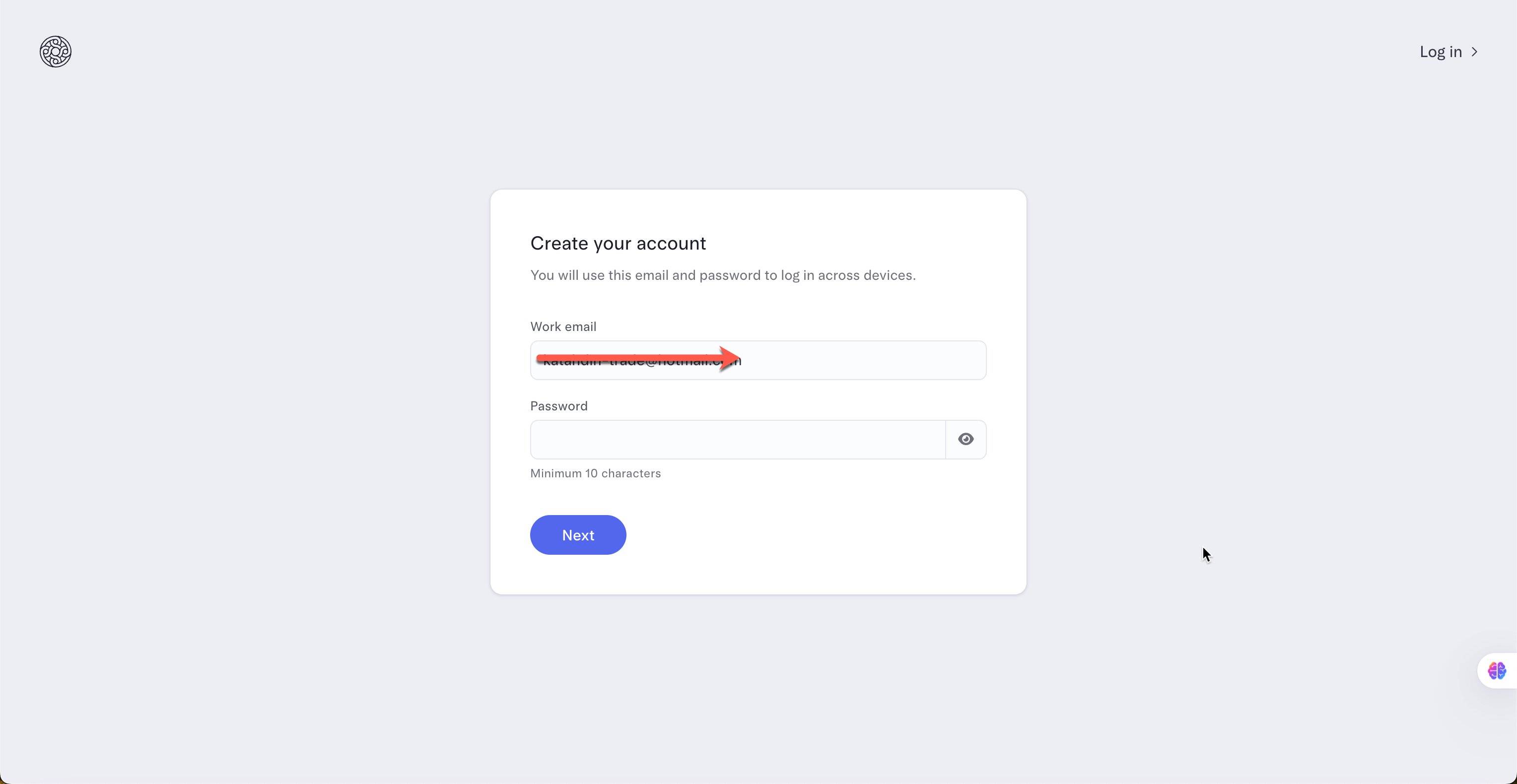
Task: Click the eye icon beside the password field
Action: pos(965,439)
